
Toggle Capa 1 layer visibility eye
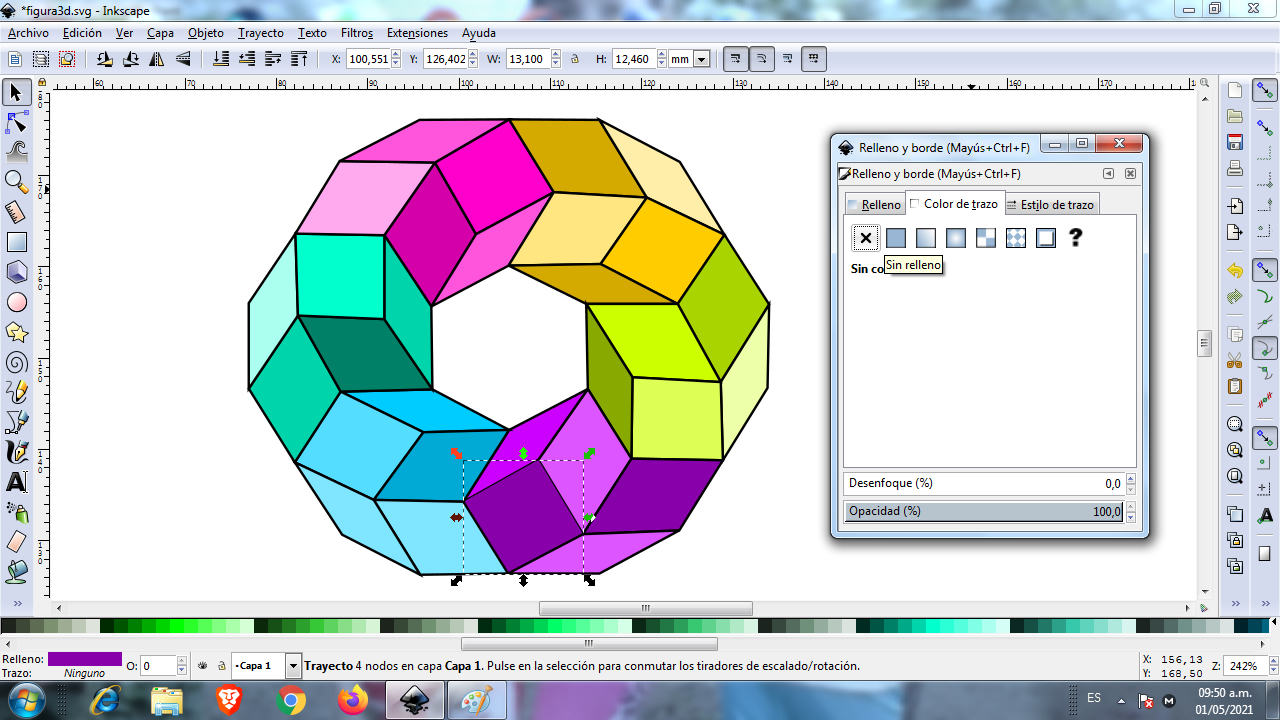coord(202,666)
